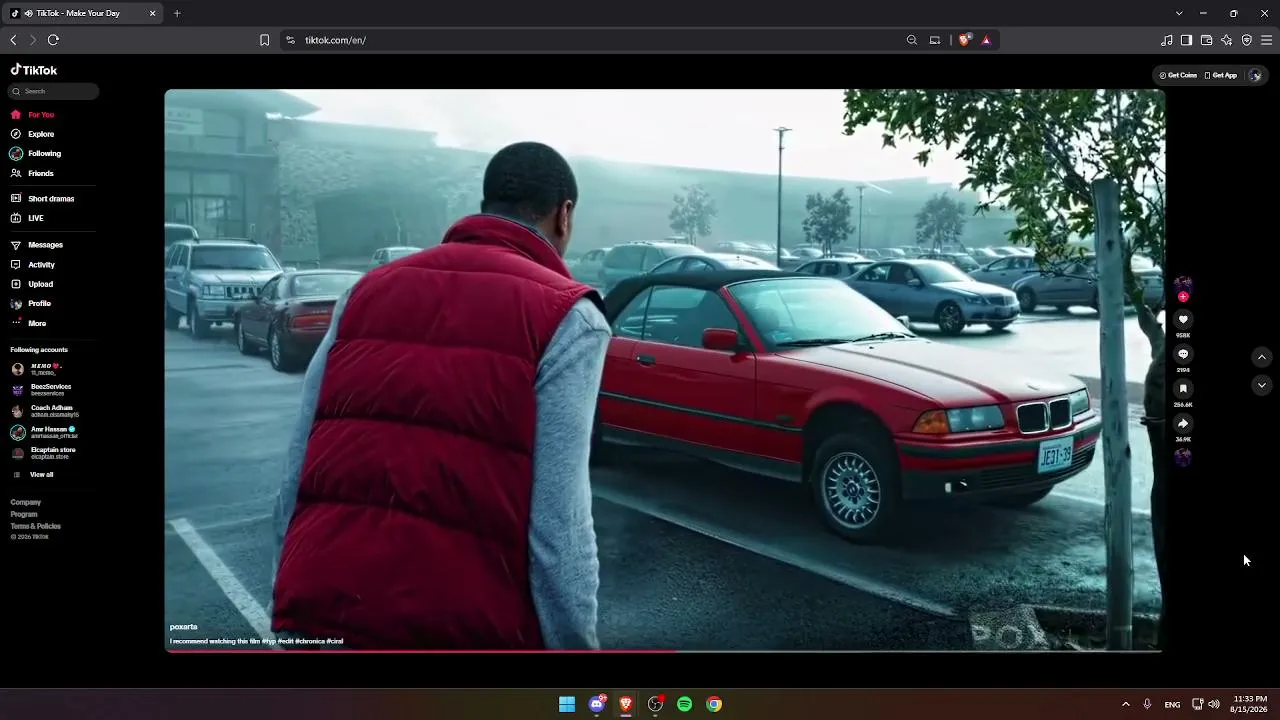Screen dimensions: 1280x720
Task: Go back in browser history
Action: tap(13, 40)
